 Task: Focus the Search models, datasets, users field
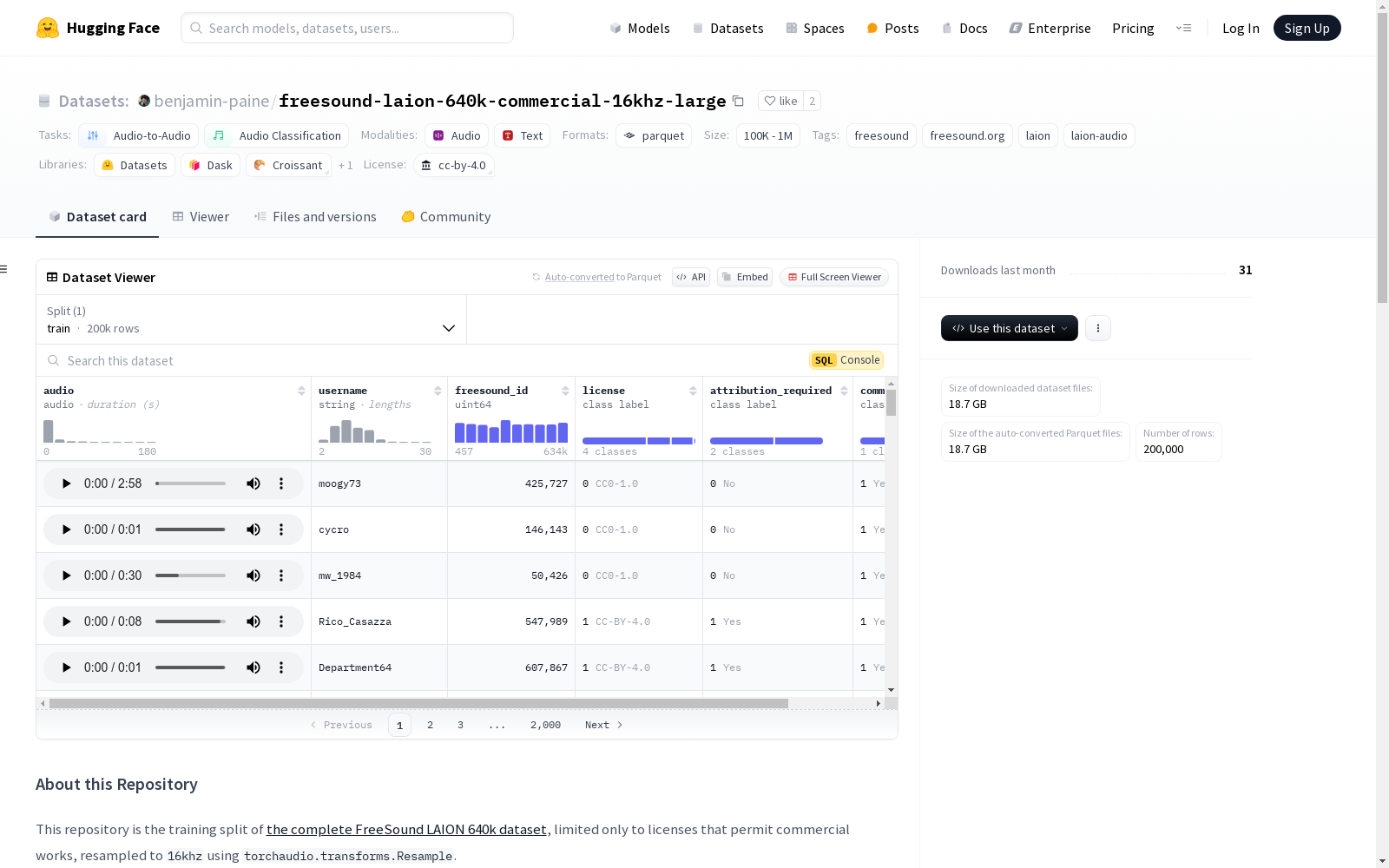coord(347,28)
